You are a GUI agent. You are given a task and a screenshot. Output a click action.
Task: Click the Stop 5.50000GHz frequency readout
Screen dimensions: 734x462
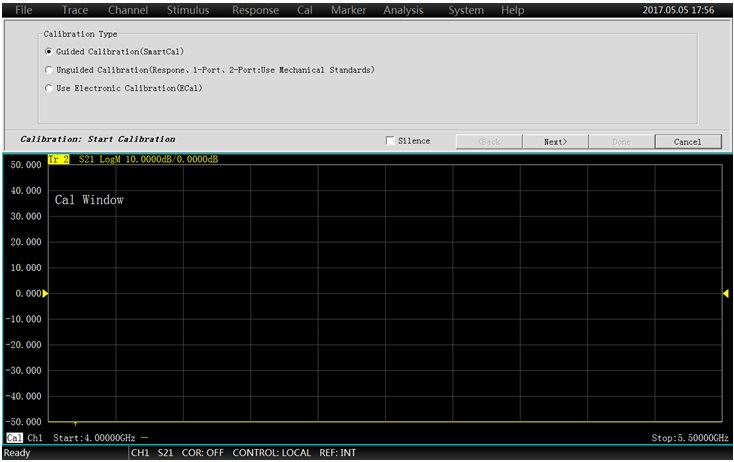click(691, 438)
